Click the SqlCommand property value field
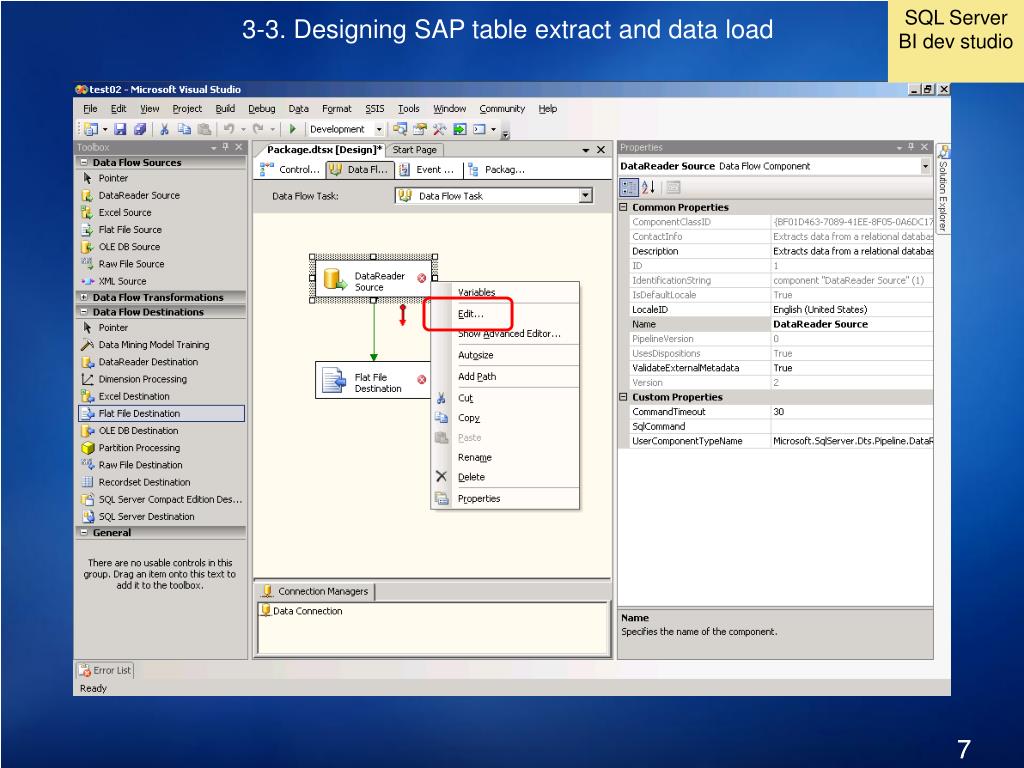This screenshot has height=768, width=1024. [852, 426]
